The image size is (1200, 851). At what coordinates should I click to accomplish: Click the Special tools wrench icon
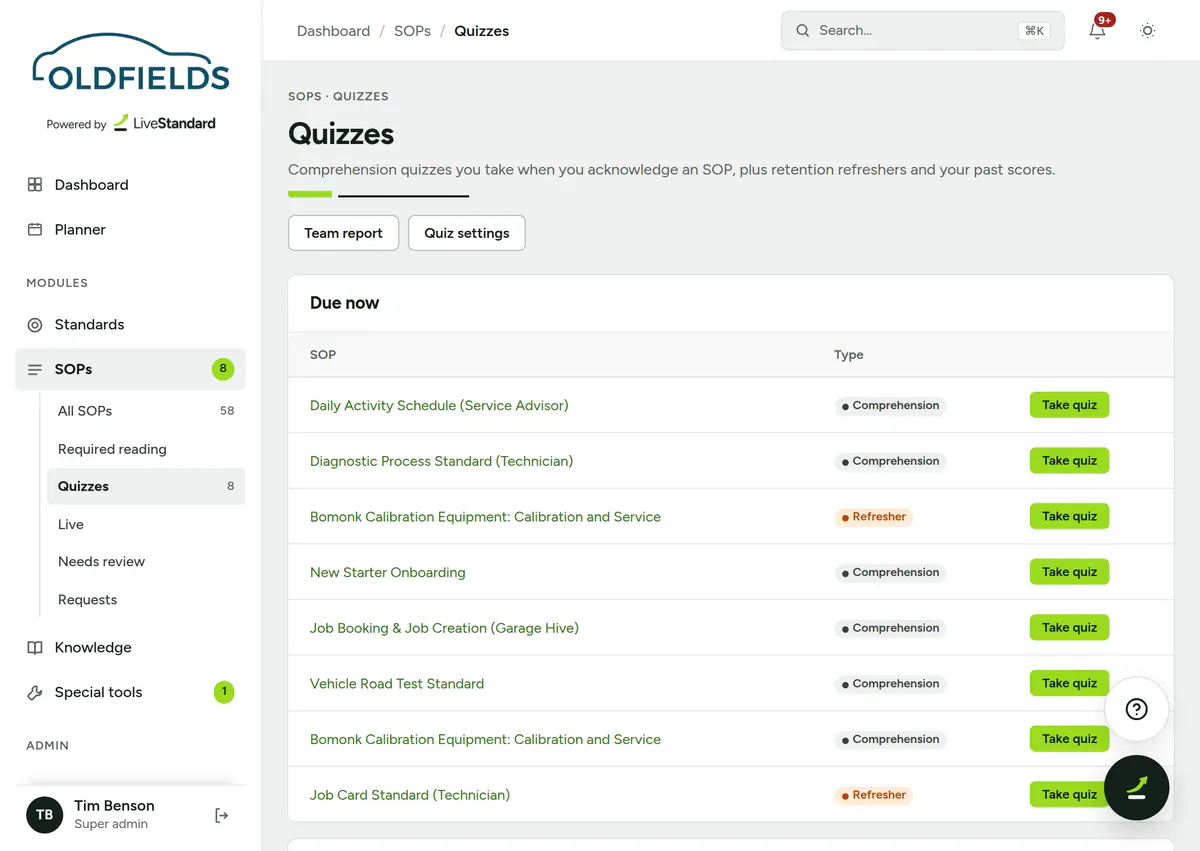click(x=35, y=692)
